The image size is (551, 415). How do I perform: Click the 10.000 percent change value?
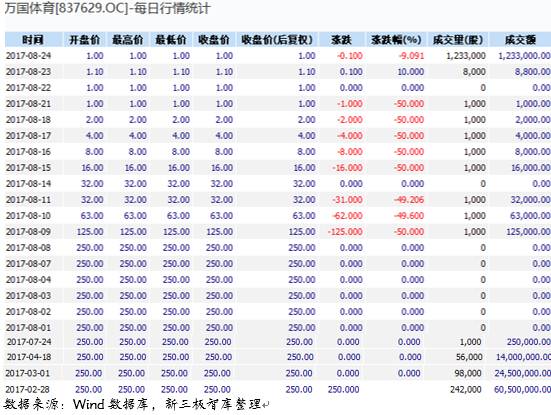click(x=410, y=72)
